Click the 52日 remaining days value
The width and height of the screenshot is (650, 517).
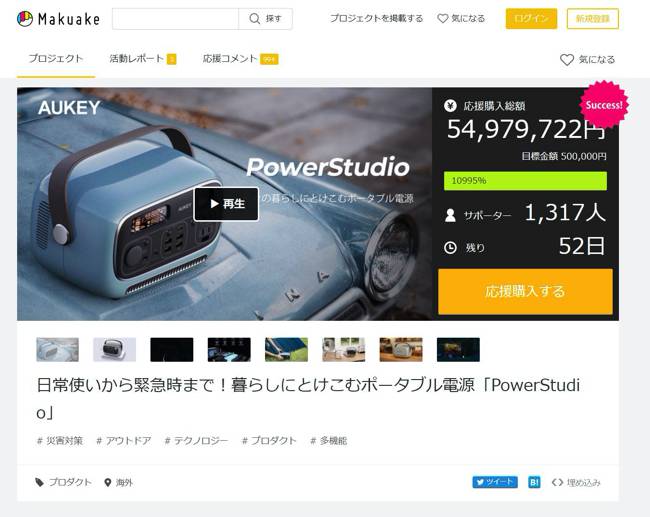(x=582, y=246)
